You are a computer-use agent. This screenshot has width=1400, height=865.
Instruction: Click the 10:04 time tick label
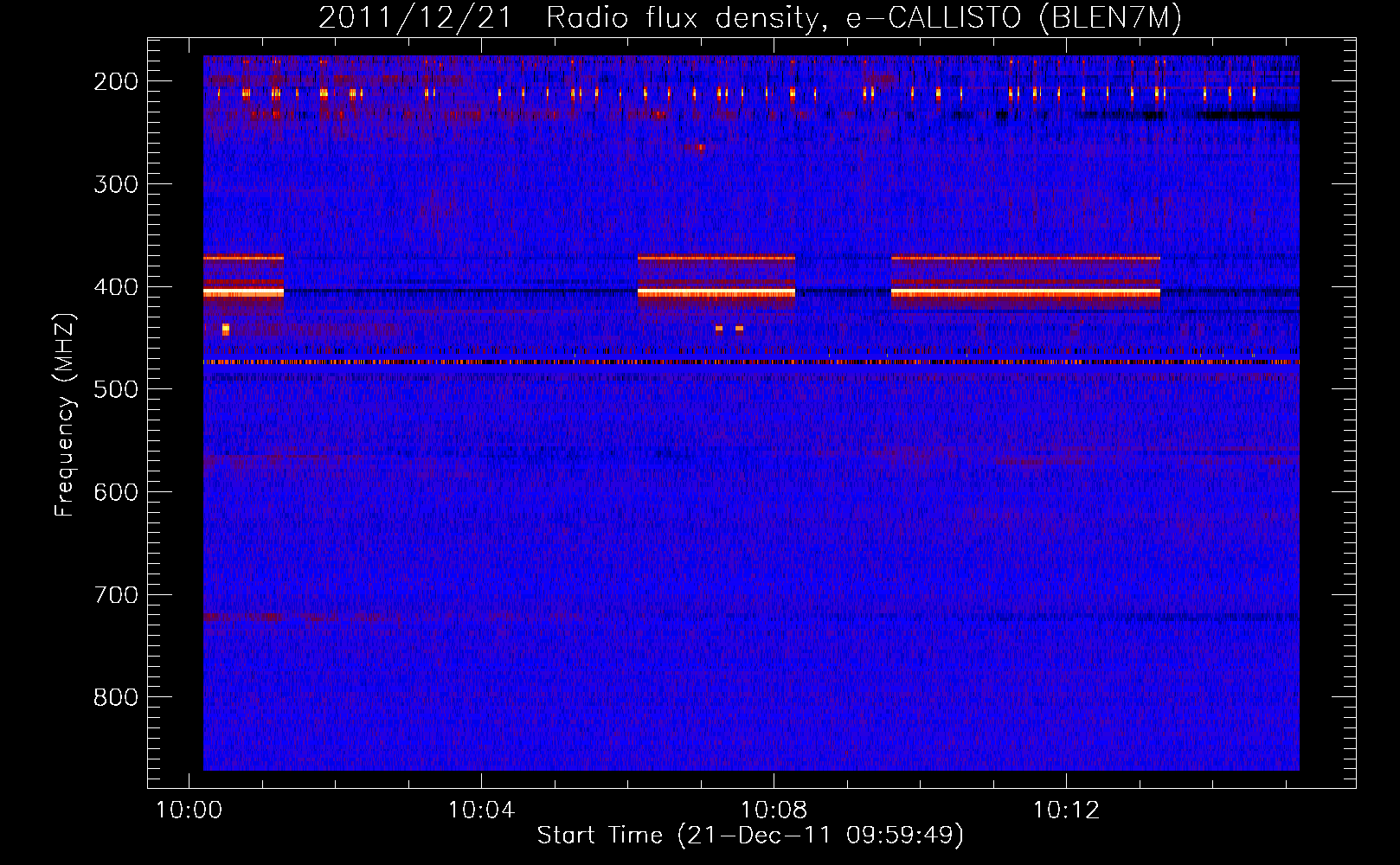[x=481, y=811]
